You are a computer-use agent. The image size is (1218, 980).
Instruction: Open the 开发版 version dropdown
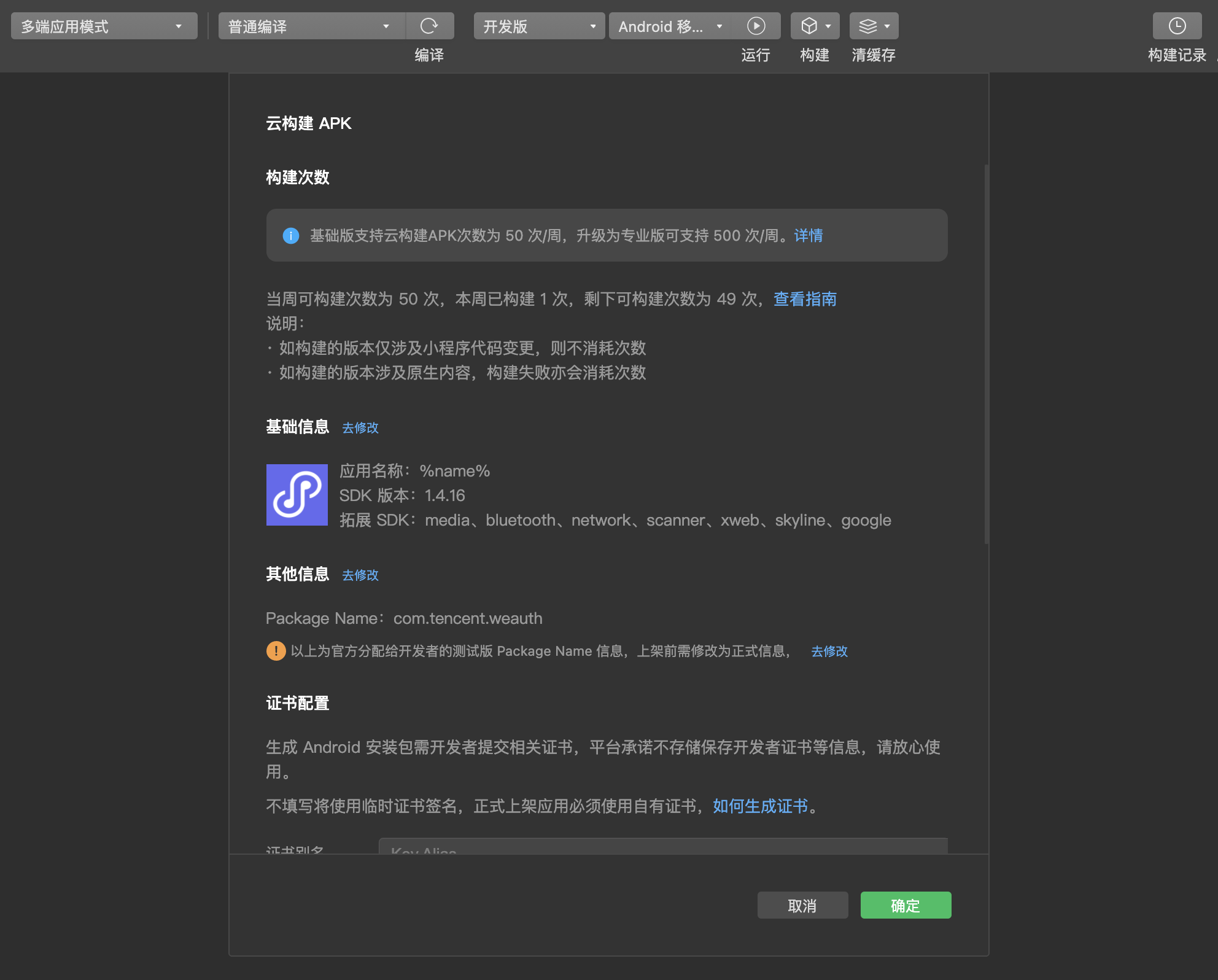pos(539,26)
